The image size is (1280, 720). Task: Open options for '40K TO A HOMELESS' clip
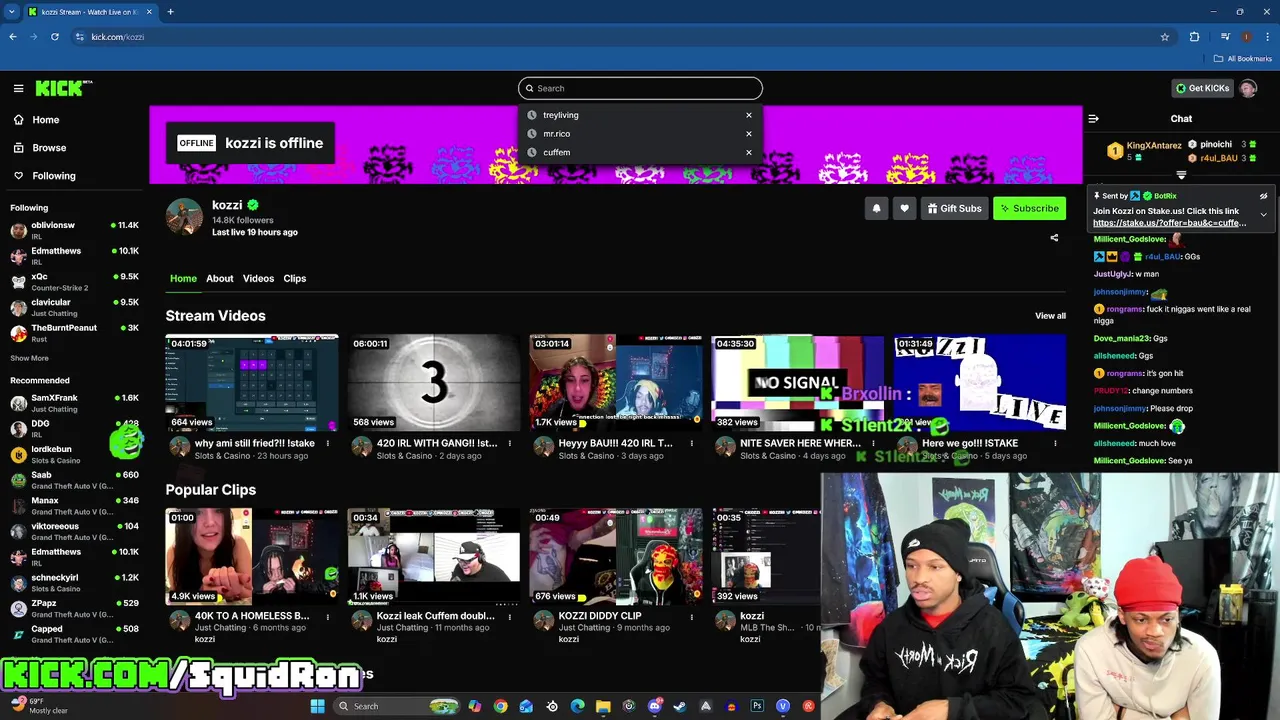pyautogui.click(x=328, y=616)
